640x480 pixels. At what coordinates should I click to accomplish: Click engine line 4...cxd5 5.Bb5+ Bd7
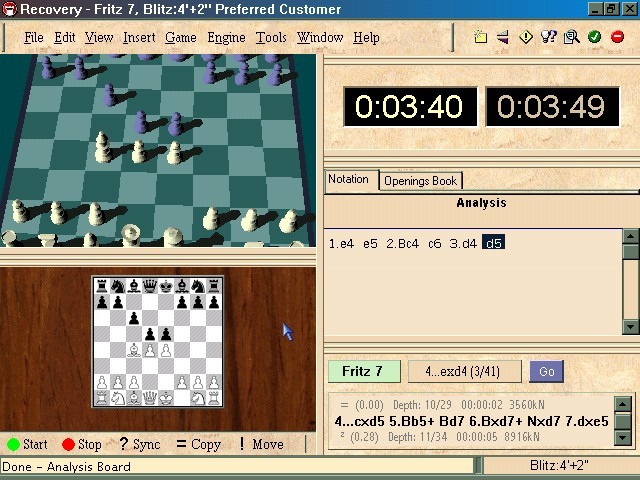(x=471, y=421)
